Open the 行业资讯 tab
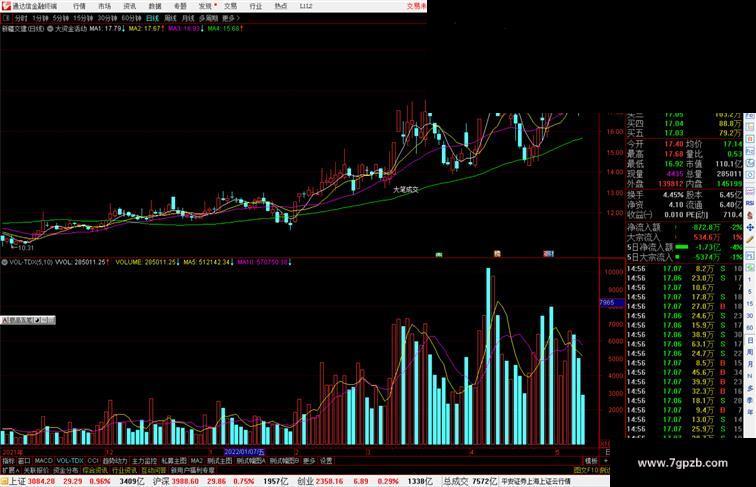 pos(124,470)
